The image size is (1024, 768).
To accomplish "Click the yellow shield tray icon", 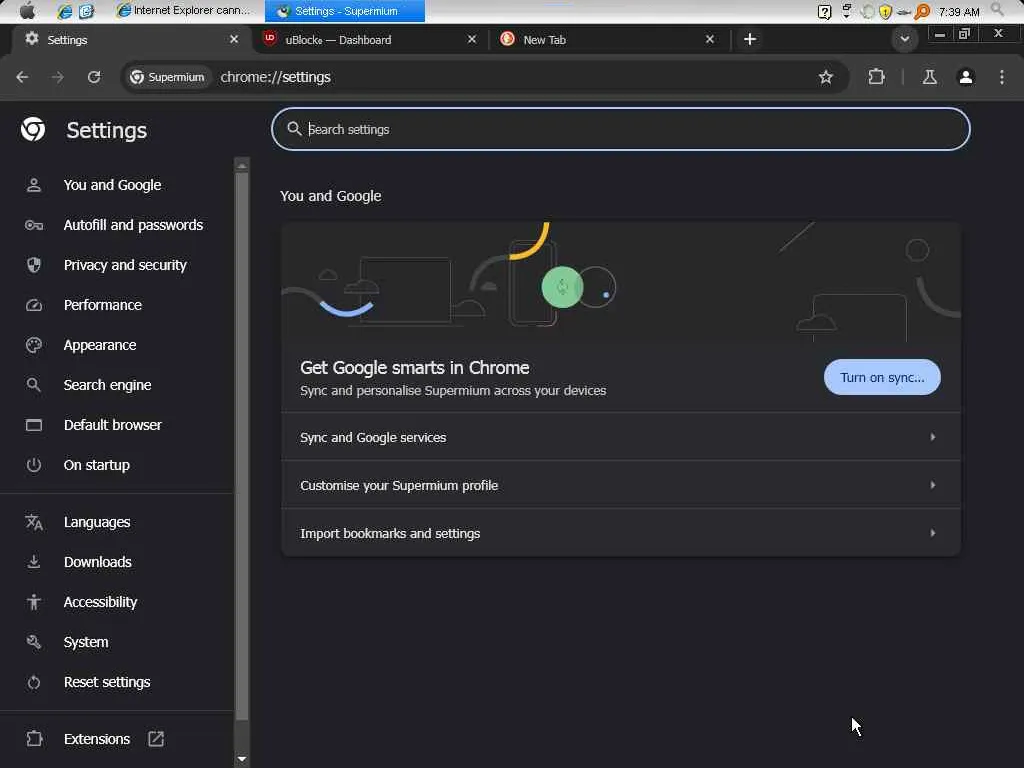I will coord(885,12).
